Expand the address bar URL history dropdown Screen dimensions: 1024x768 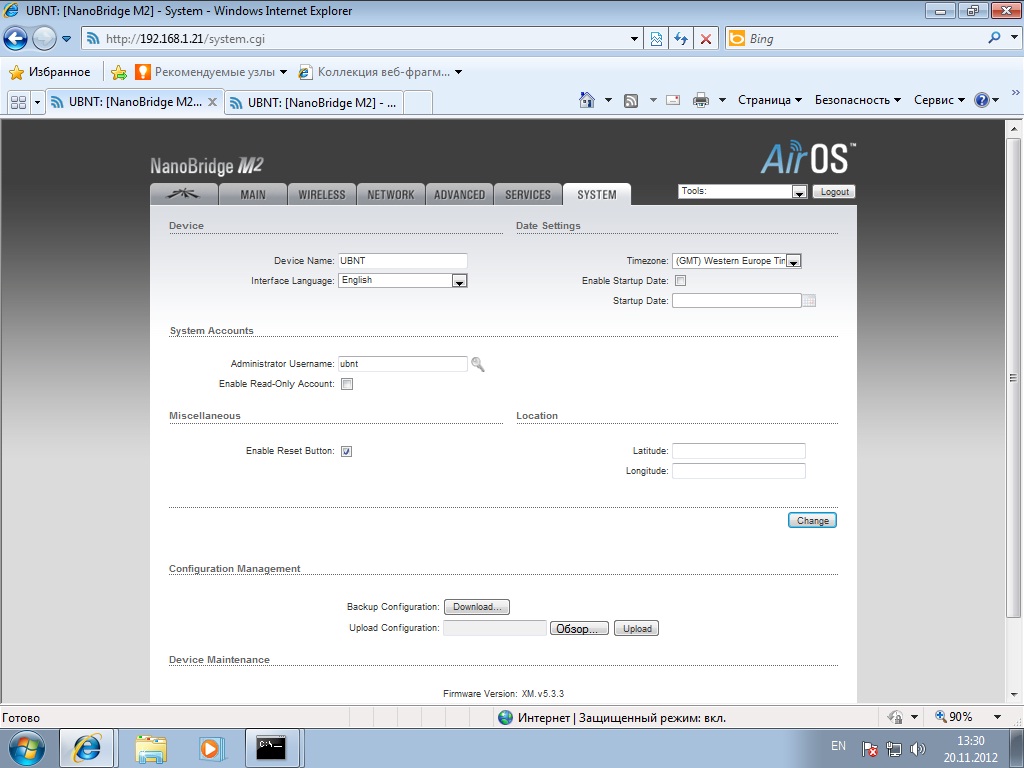pos(634,39)
